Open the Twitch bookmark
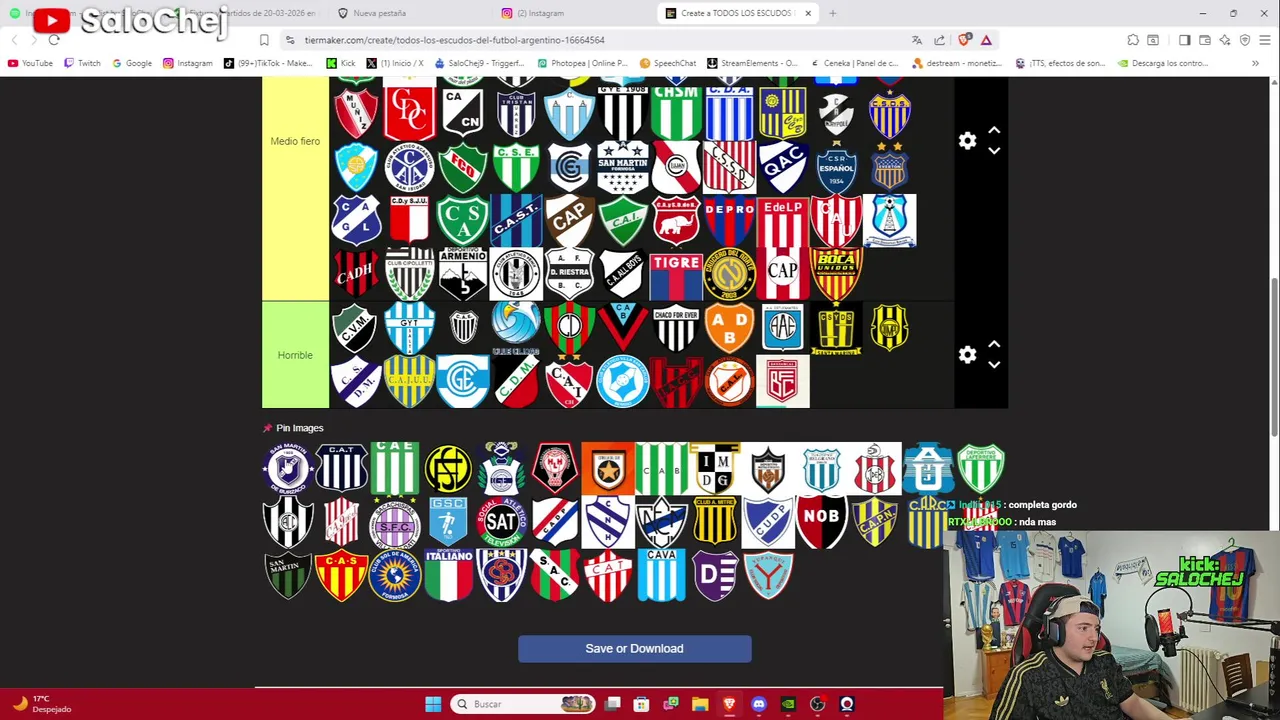Viewport: 1280px width, 720px height. click(82, 63)
